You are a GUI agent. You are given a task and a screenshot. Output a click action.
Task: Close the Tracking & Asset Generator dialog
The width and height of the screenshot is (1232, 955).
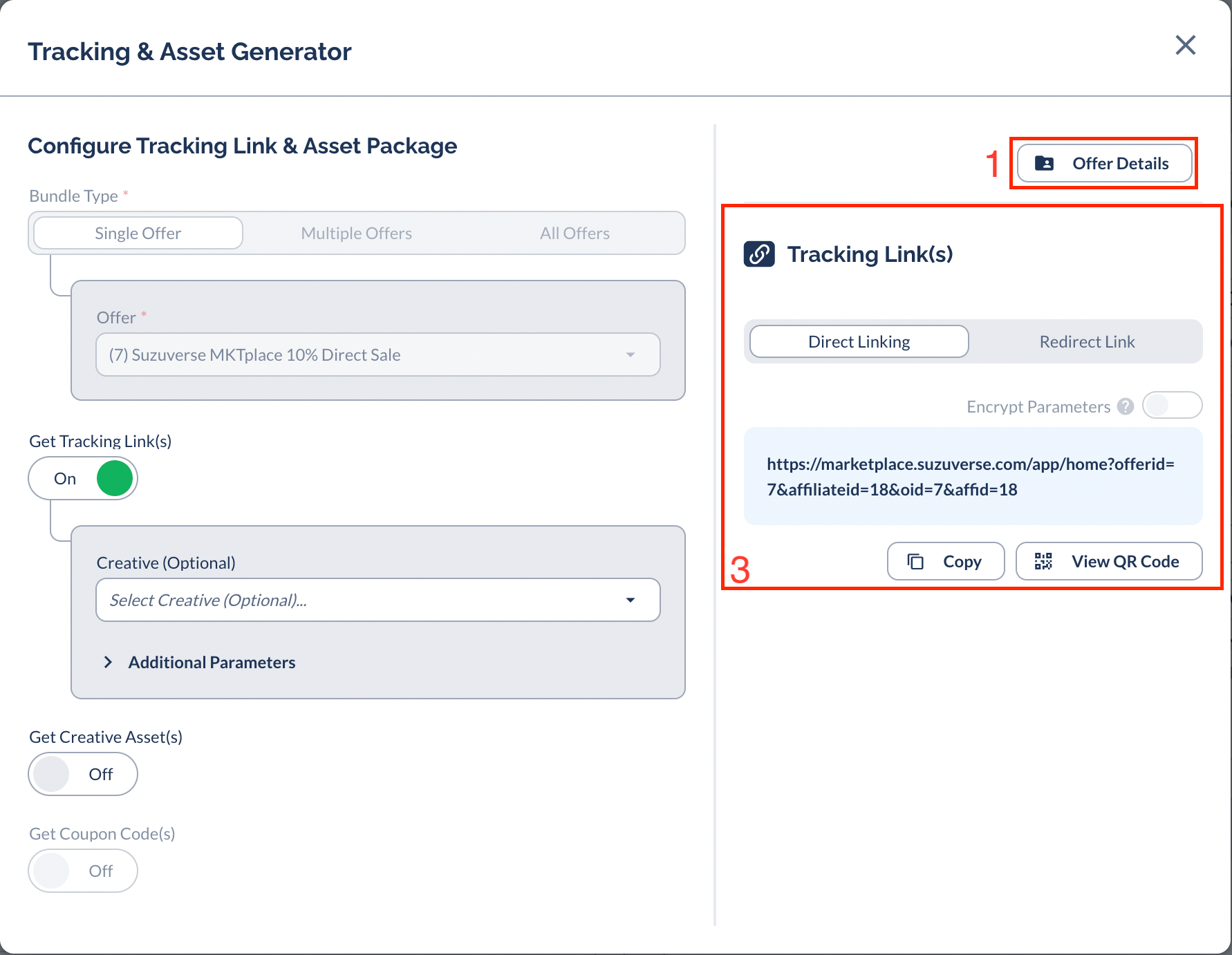click(1185, 46)
